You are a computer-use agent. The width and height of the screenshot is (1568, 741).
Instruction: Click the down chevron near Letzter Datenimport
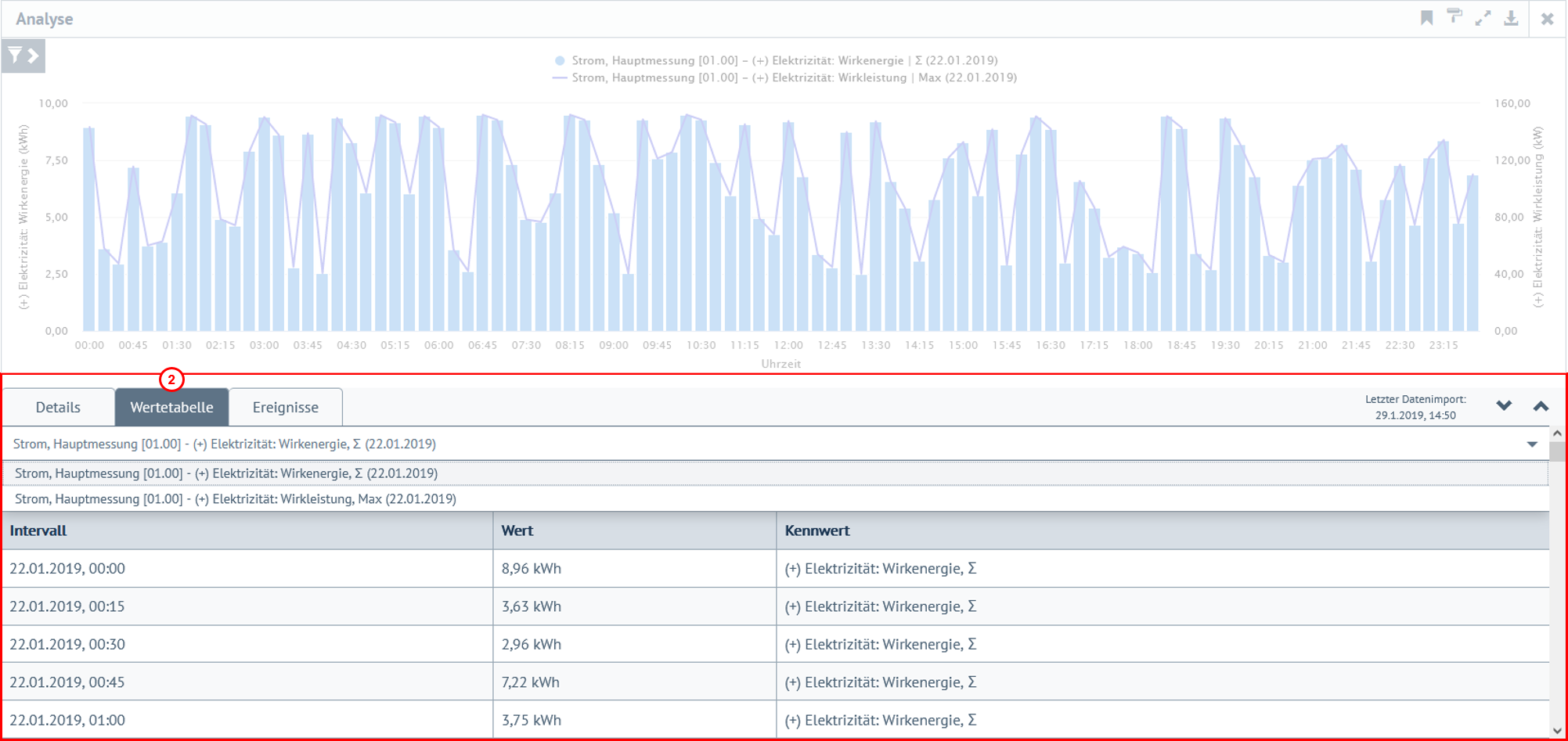click(1504, 406)
